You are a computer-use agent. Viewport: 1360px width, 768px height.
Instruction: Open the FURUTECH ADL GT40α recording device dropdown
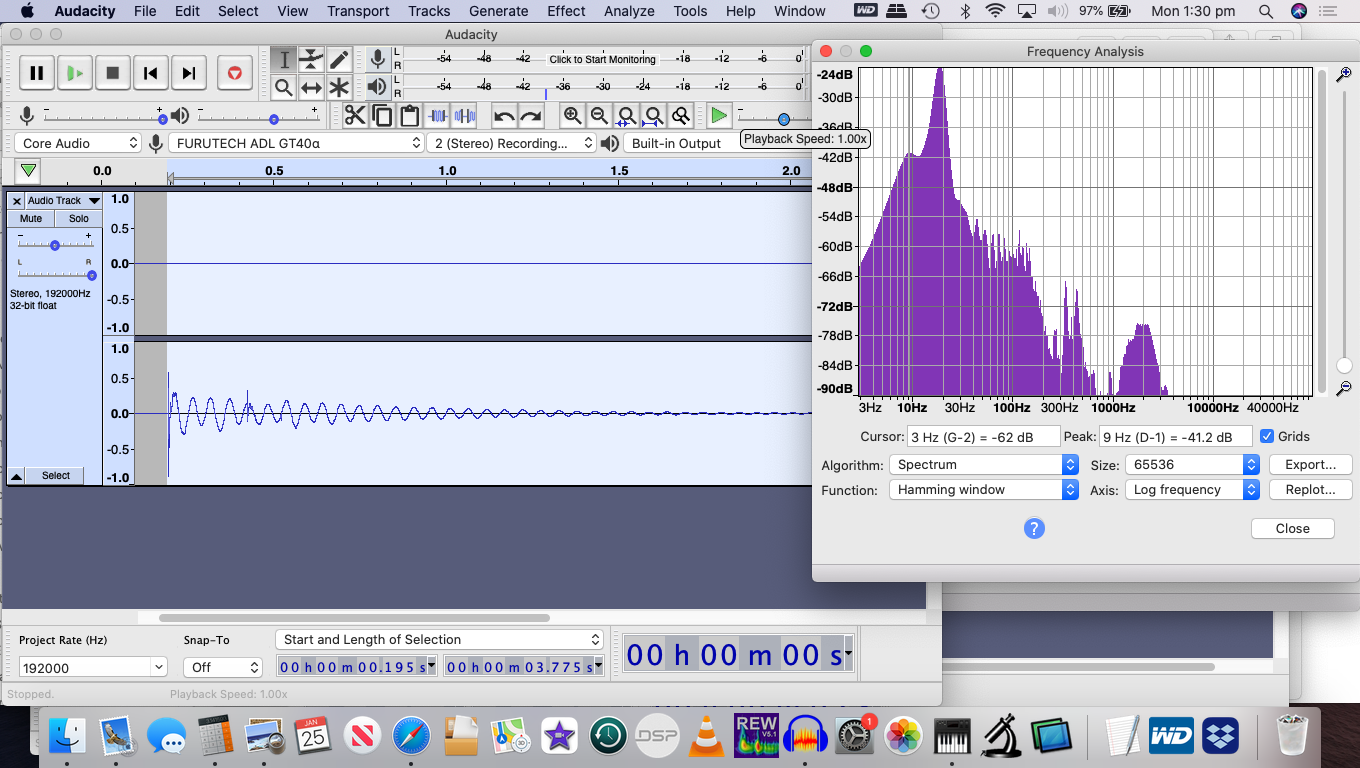pyautogui.click(x=297, y=143)
